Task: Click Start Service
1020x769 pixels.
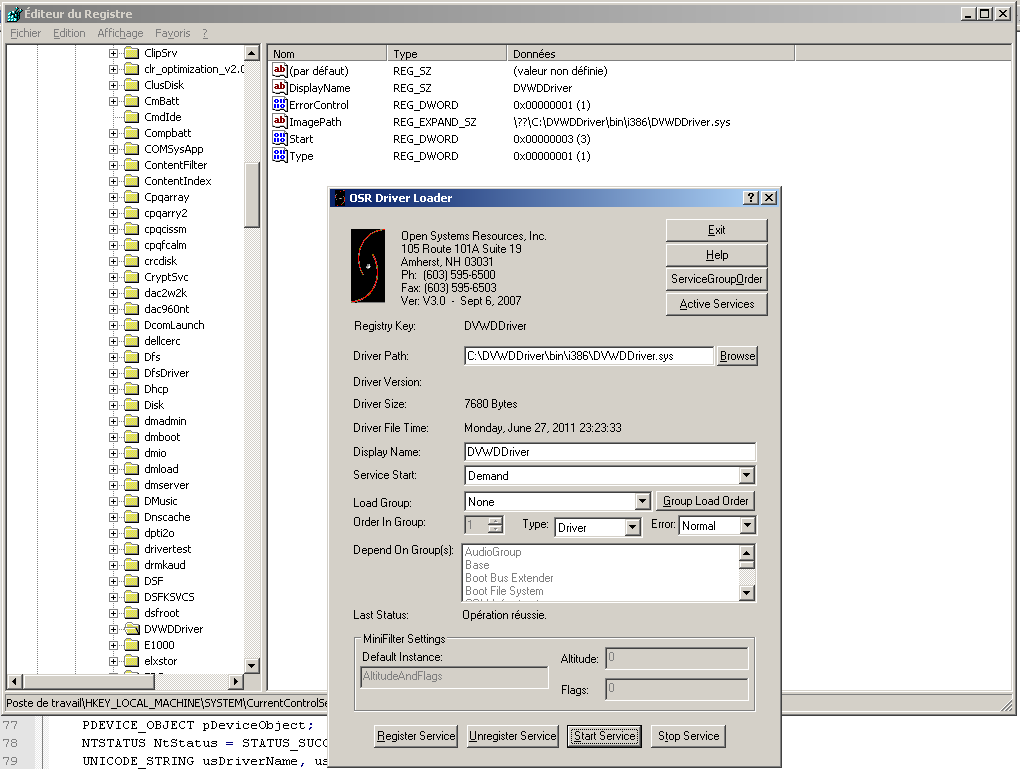Action: 604,736
